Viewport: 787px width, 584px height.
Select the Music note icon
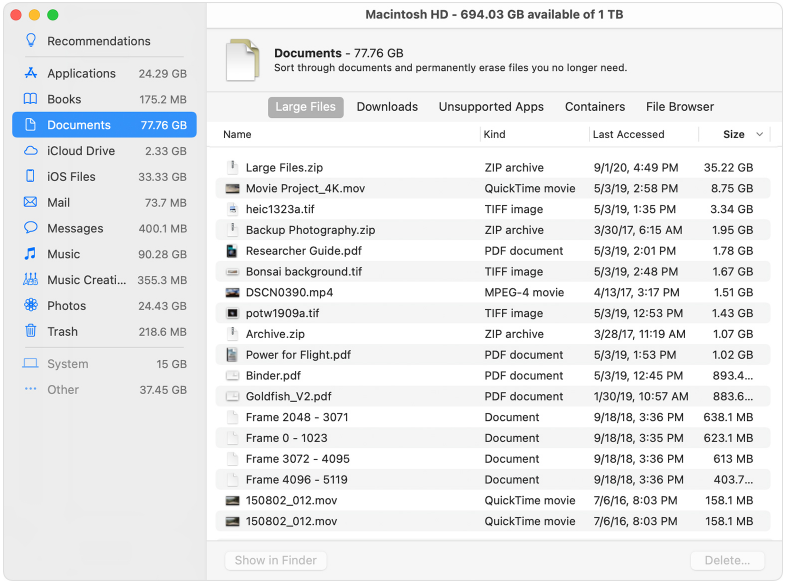point(30,254)
